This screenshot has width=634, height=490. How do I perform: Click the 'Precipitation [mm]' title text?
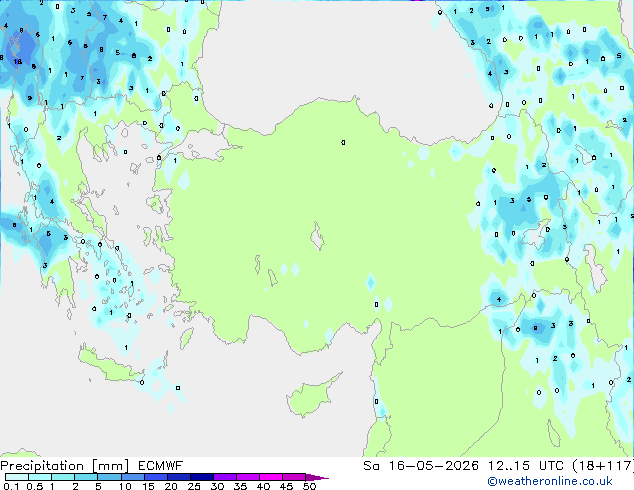(x=65, y=466)
